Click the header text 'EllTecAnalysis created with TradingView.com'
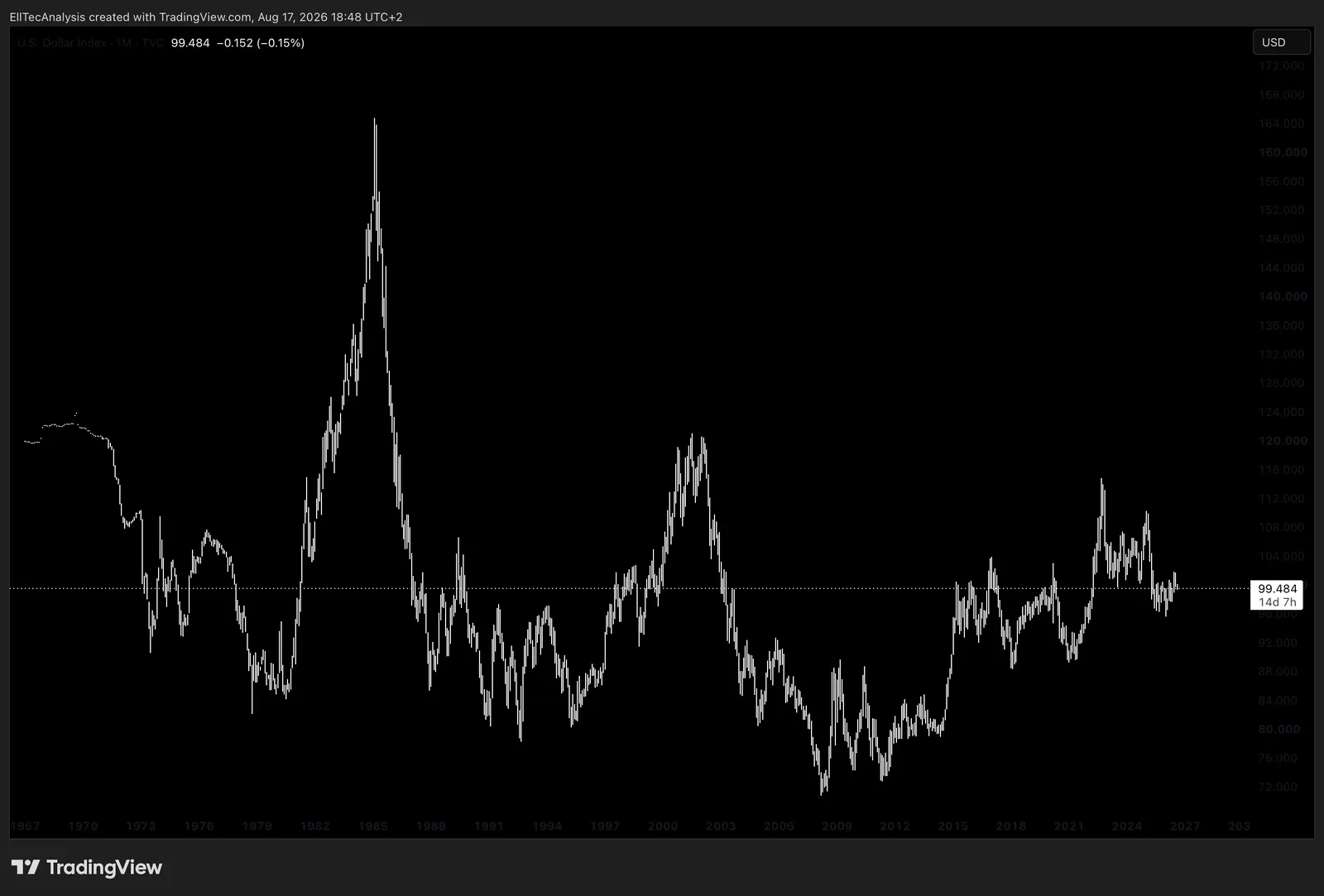This screenshot has width=1324, height=896. [131, 17]
